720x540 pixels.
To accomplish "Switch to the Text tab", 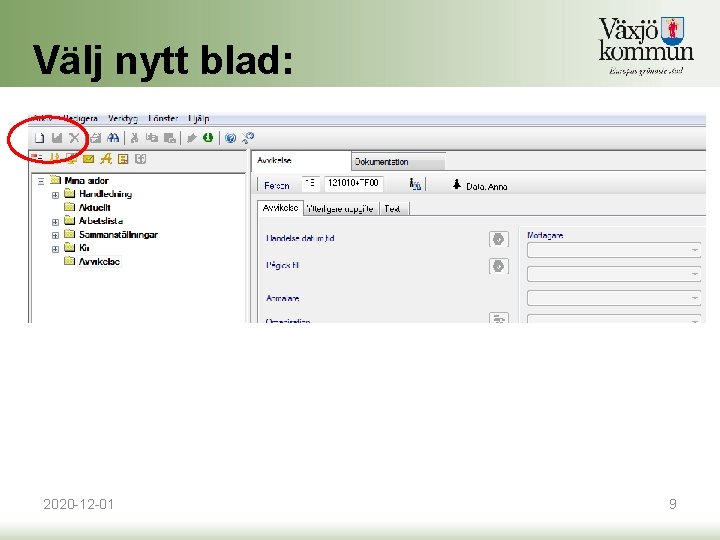I will pyautogui.click(x=393, y=209).
